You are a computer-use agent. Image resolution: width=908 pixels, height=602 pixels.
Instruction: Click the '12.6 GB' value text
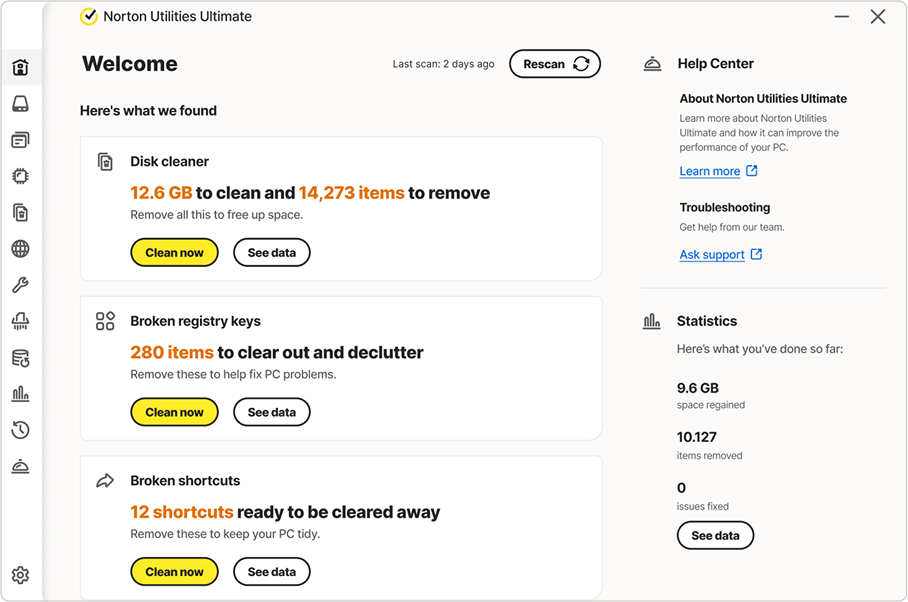[x=161, y=193]
